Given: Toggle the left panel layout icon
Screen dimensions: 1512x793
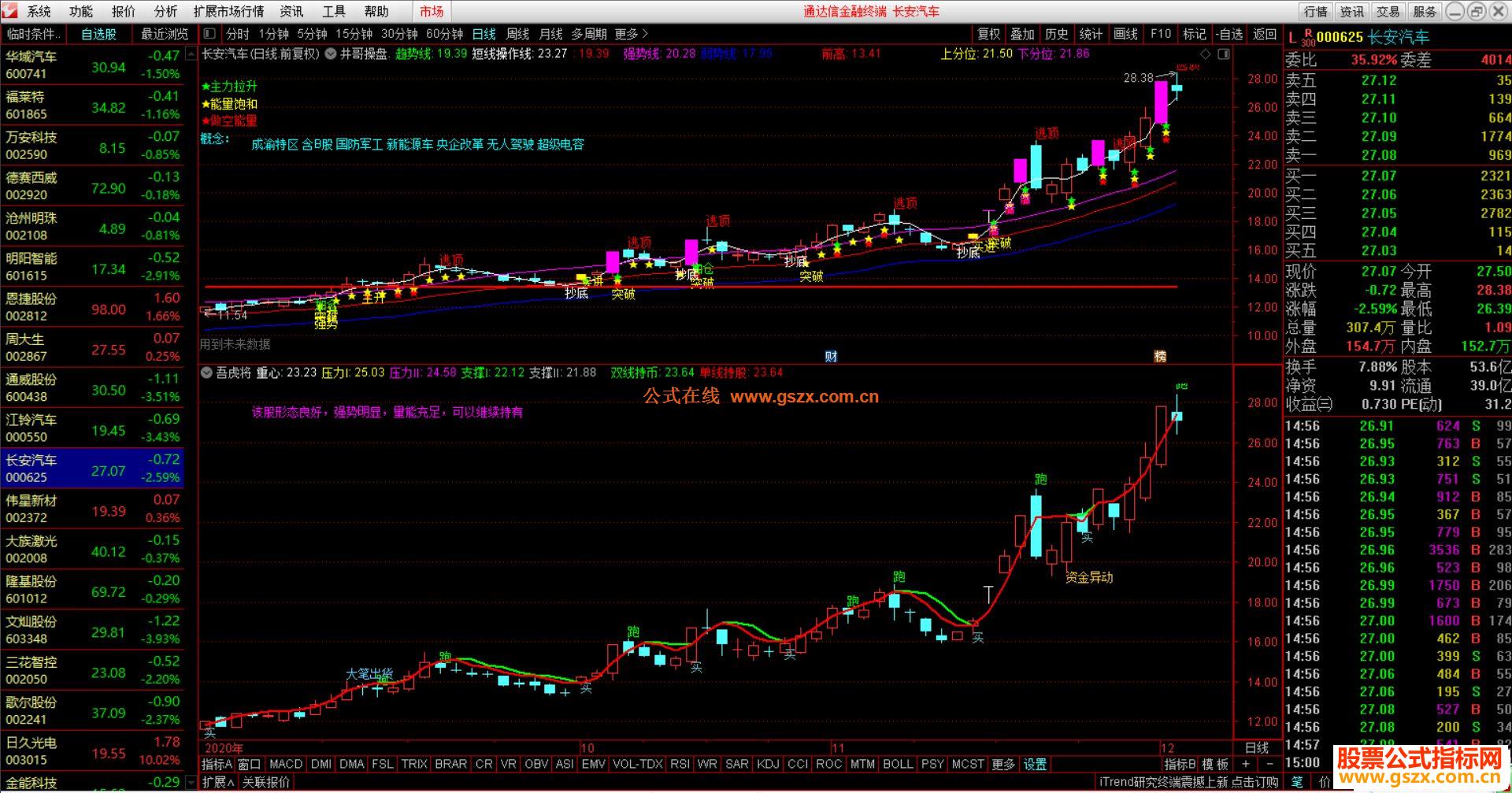Looking at the screenshot, I should coord(209,34).
